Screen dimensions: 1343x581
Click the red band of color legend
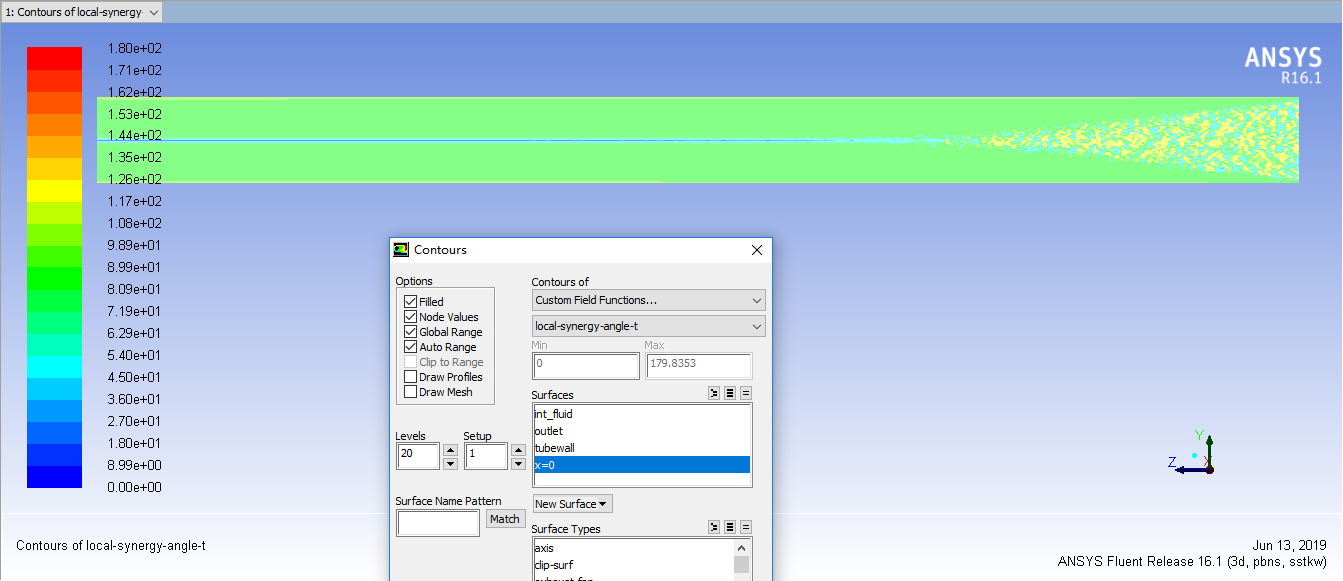click(x=54, y=58)
